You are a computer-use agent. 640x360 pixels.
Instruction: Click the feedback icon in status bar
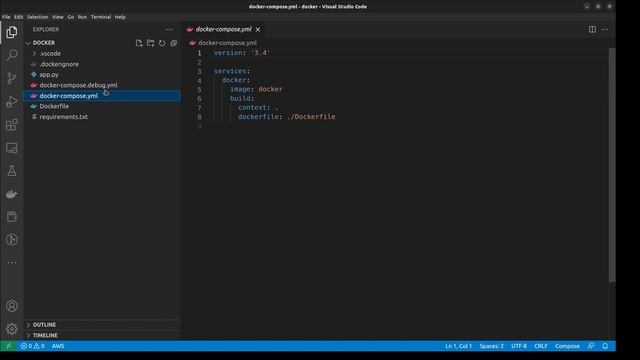tap(591, 346)
